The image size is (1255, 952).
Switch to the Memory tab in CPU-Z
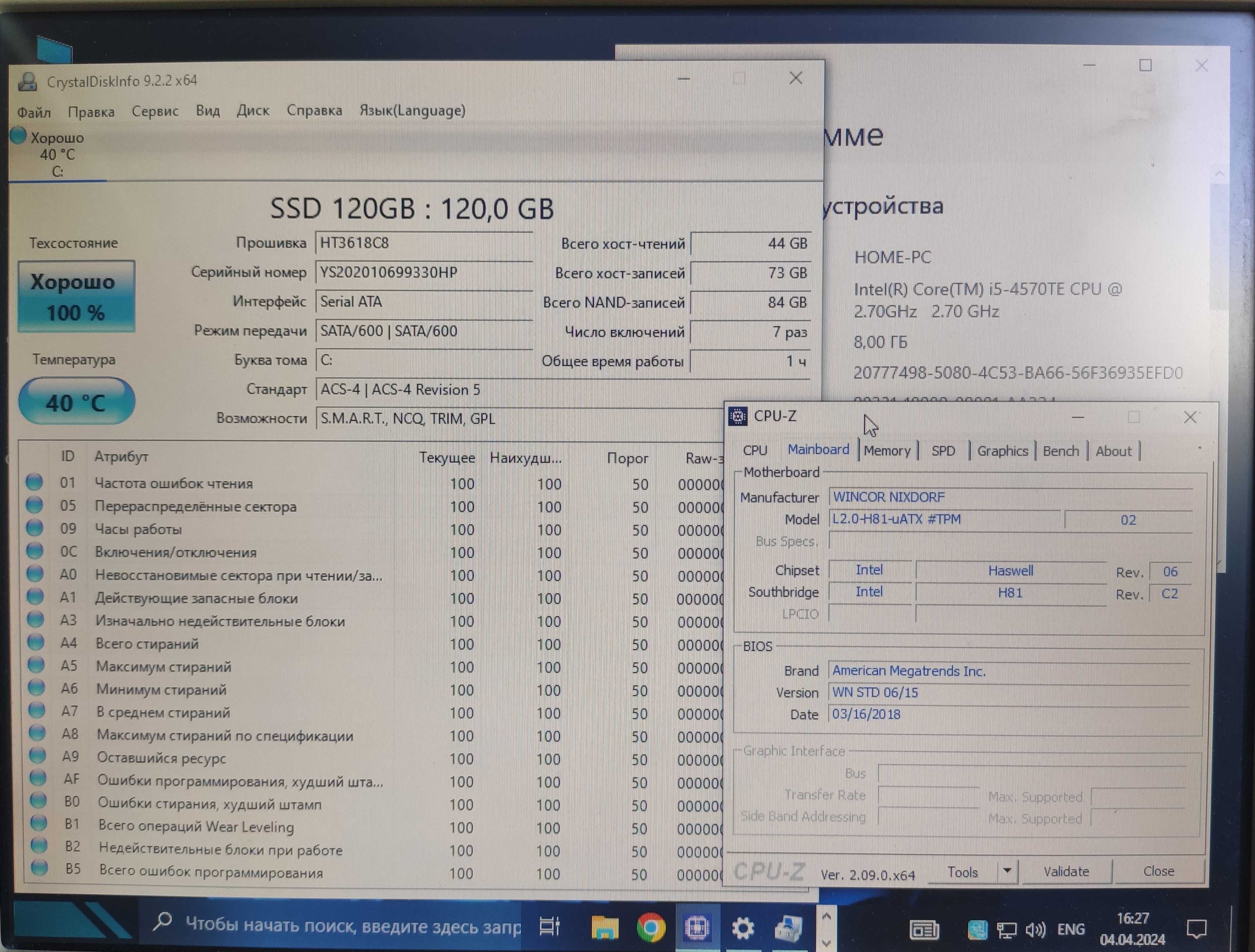click(887, 451)
